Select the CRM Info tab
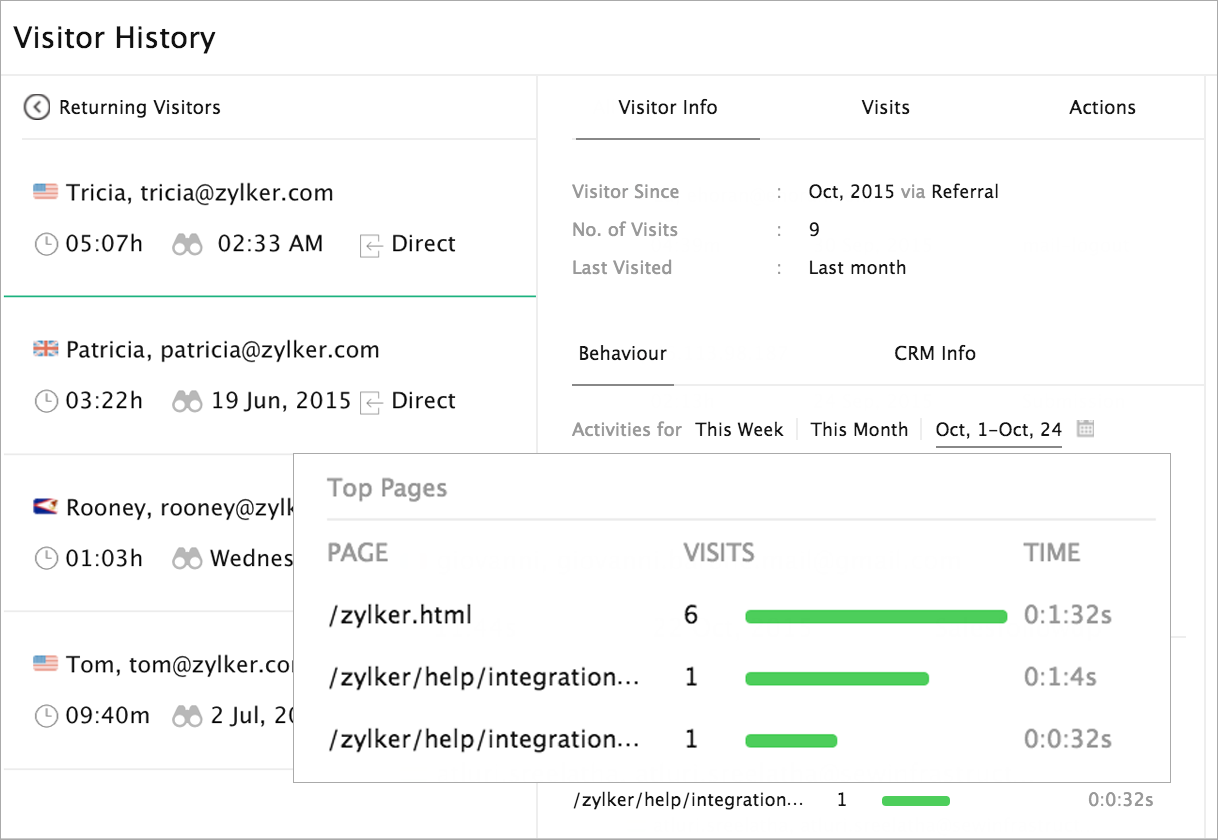This screenshot has width=1218, height=840. (x=935, y=353)
